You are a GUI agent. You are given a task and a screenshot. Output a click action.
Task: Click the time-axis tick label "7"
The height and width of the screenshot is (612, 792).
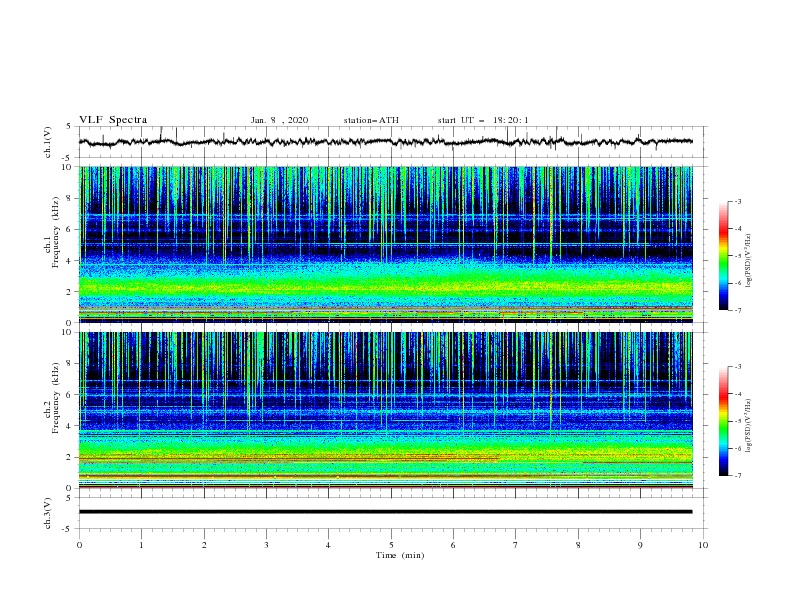[x=516, y=545]
